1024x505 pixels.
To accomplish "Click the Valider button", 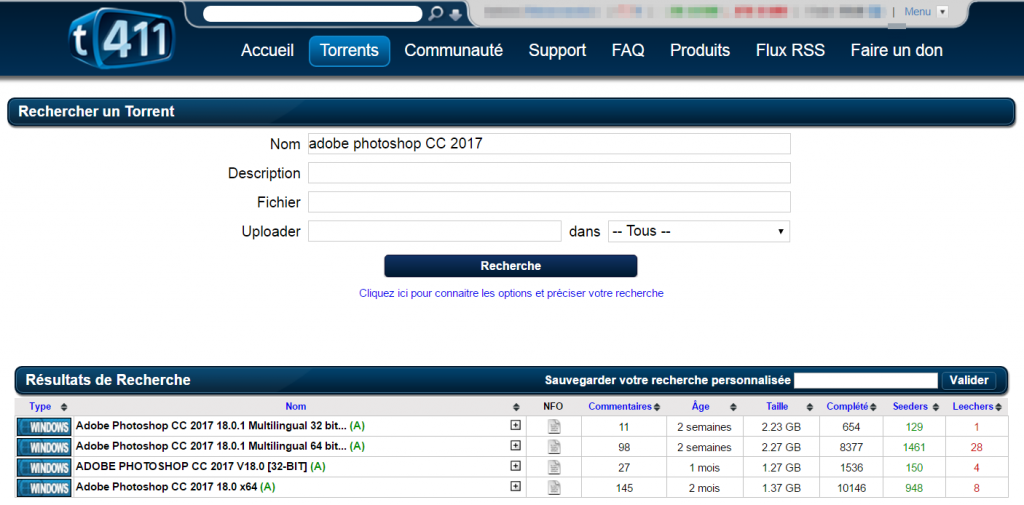I will (x=968, y=380).
